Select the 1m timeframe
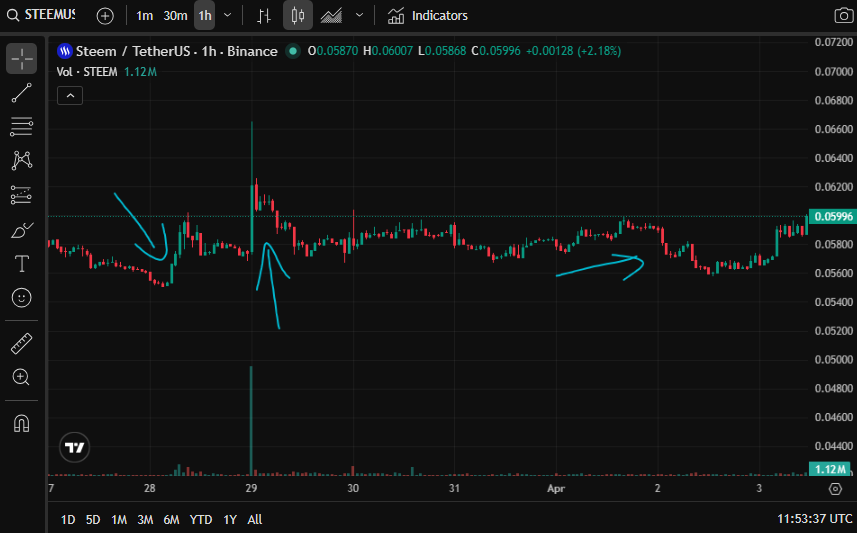 pyautogui.click(x=144, y=16)
